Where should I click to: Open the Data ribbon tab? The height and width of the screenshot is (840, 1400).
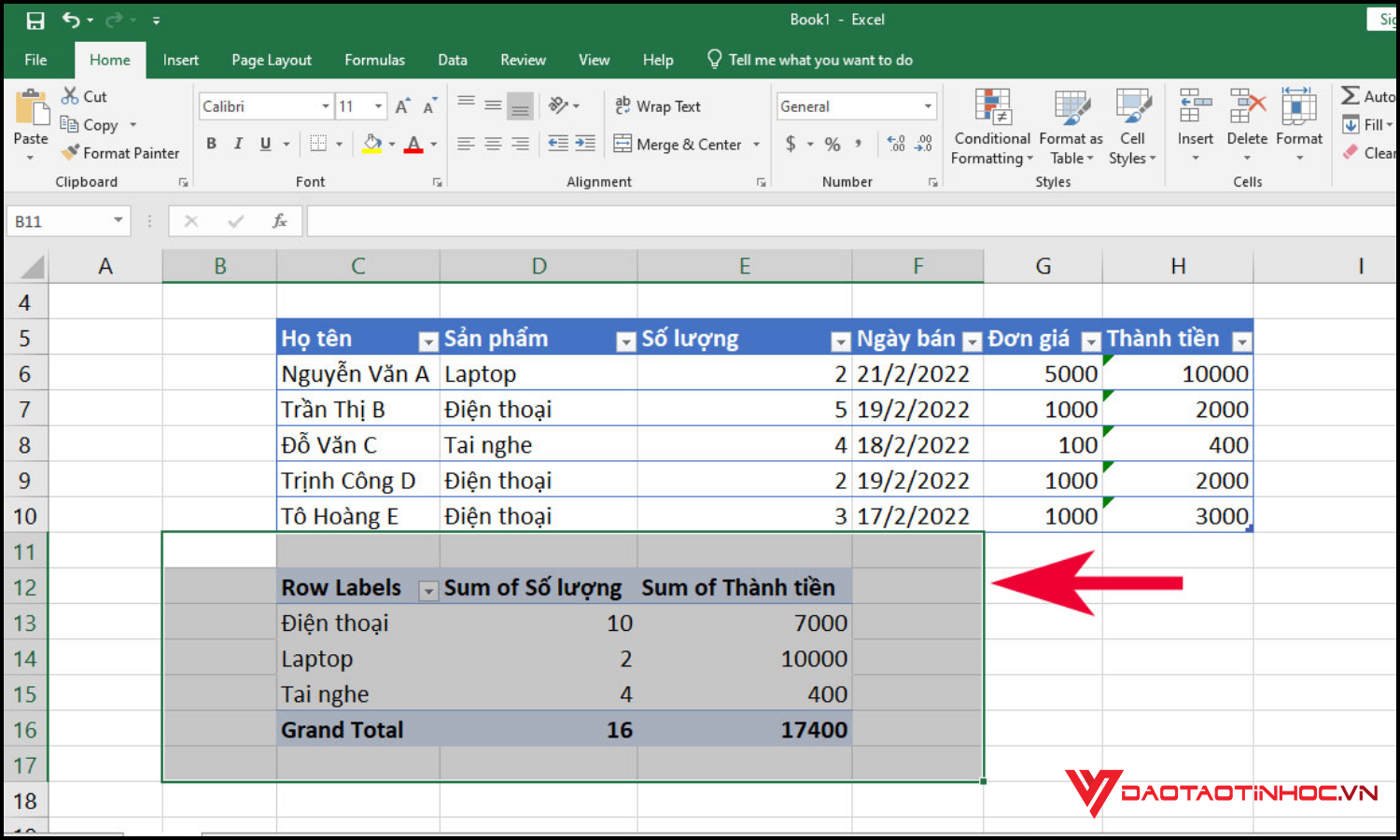pos(452,59)
